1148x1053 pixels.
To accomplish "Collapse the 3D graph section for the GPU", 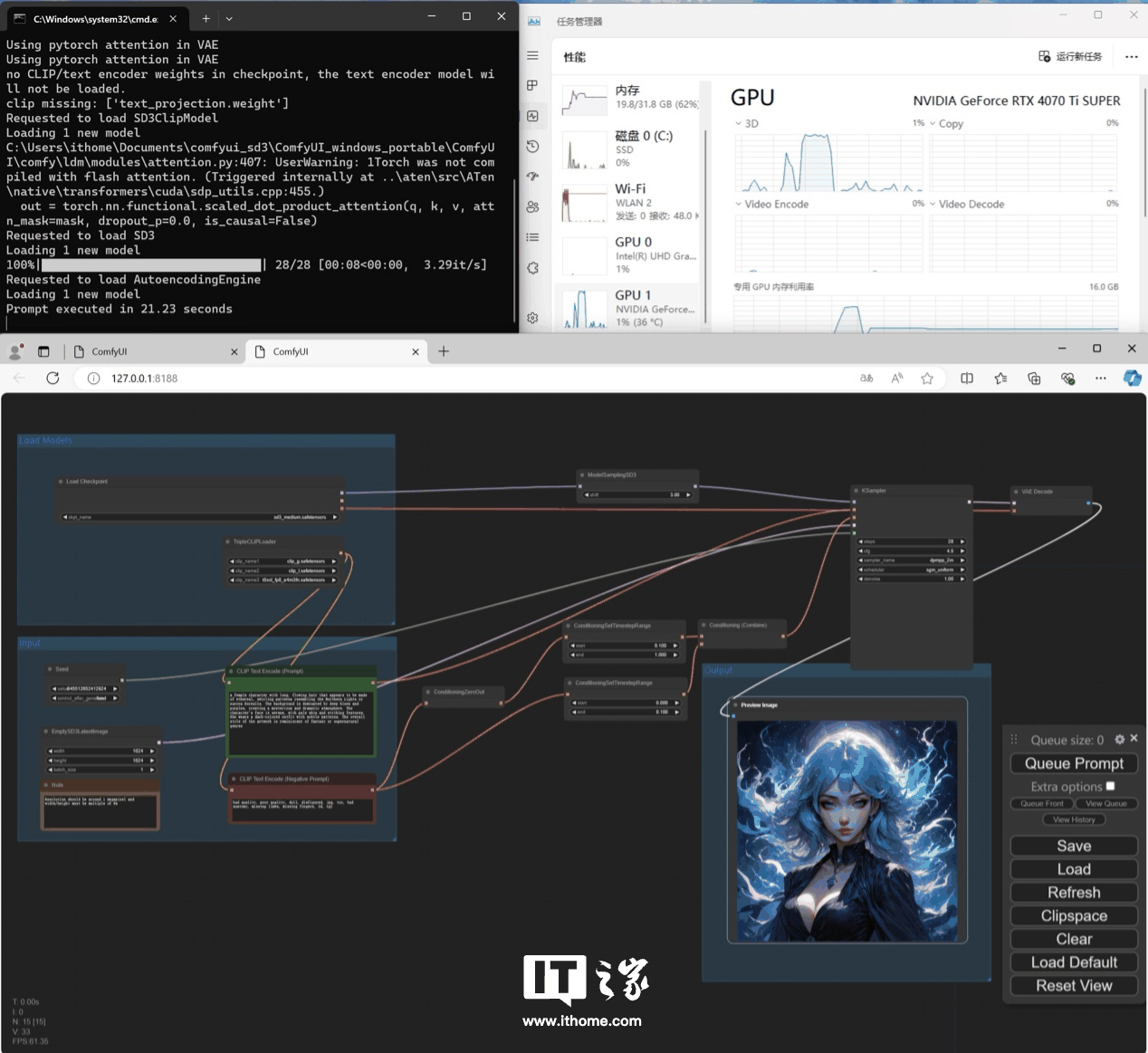I will point(738,123).
